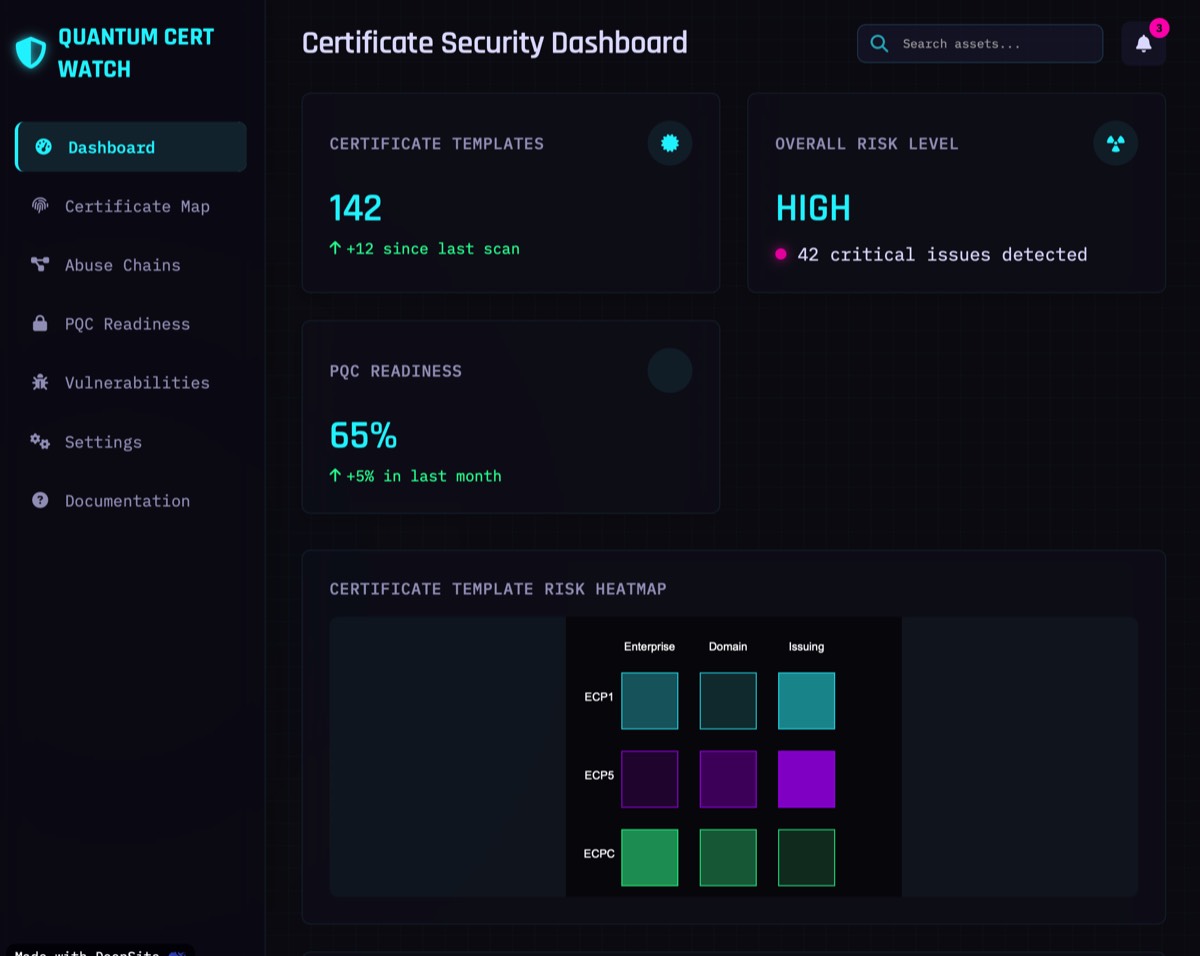Click the PQC Readiness 65% value
Screen dimensions: 1200x956
pyautogui.click(x=363, y=436)
